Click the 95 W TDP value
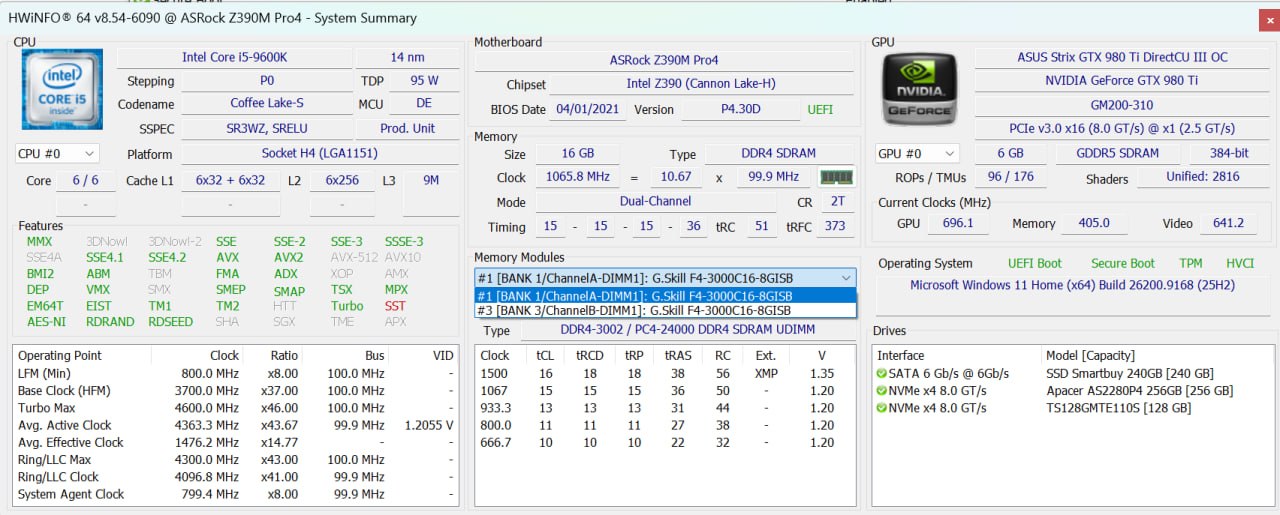Image resolution: width=1280 pixels, height=515 pixels. pyautogui.click(x=424, y=81)
